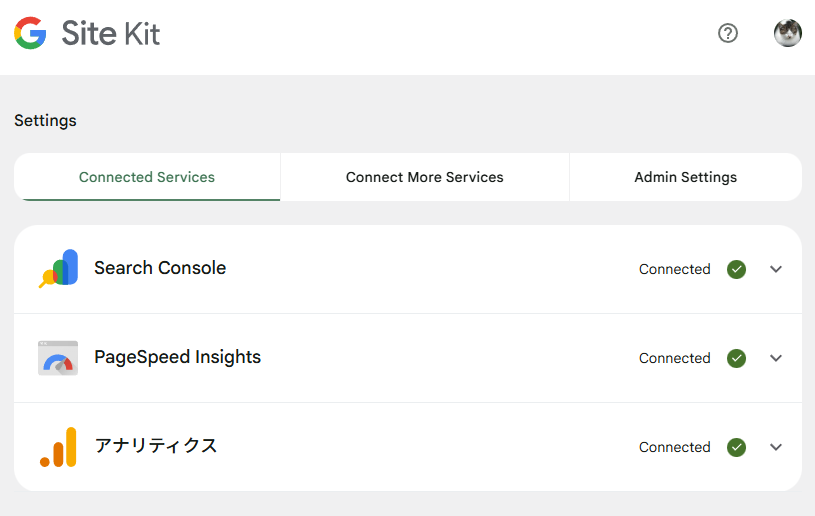Click the Site Kit title text
This screenshot has height=516, width=815.
110,33
